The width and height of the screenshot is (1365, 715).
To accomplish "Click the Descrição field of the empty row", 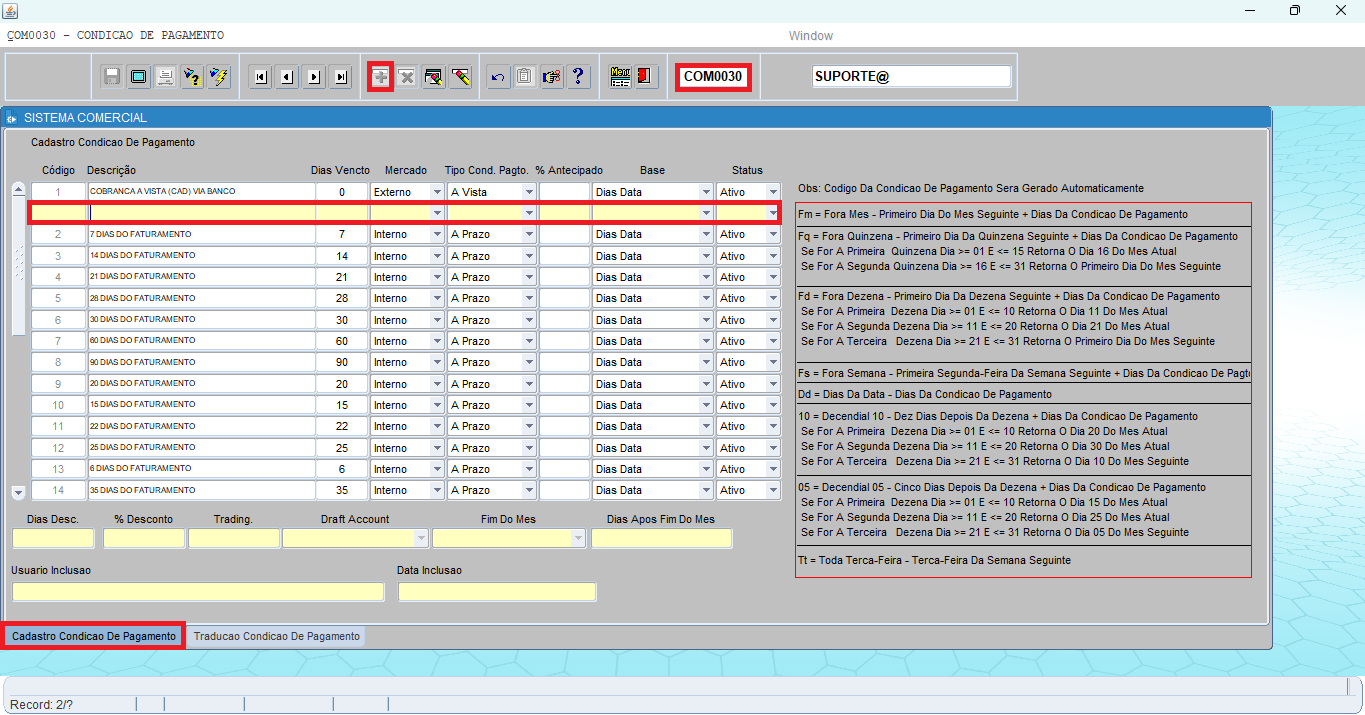I will tap(202, 213).
